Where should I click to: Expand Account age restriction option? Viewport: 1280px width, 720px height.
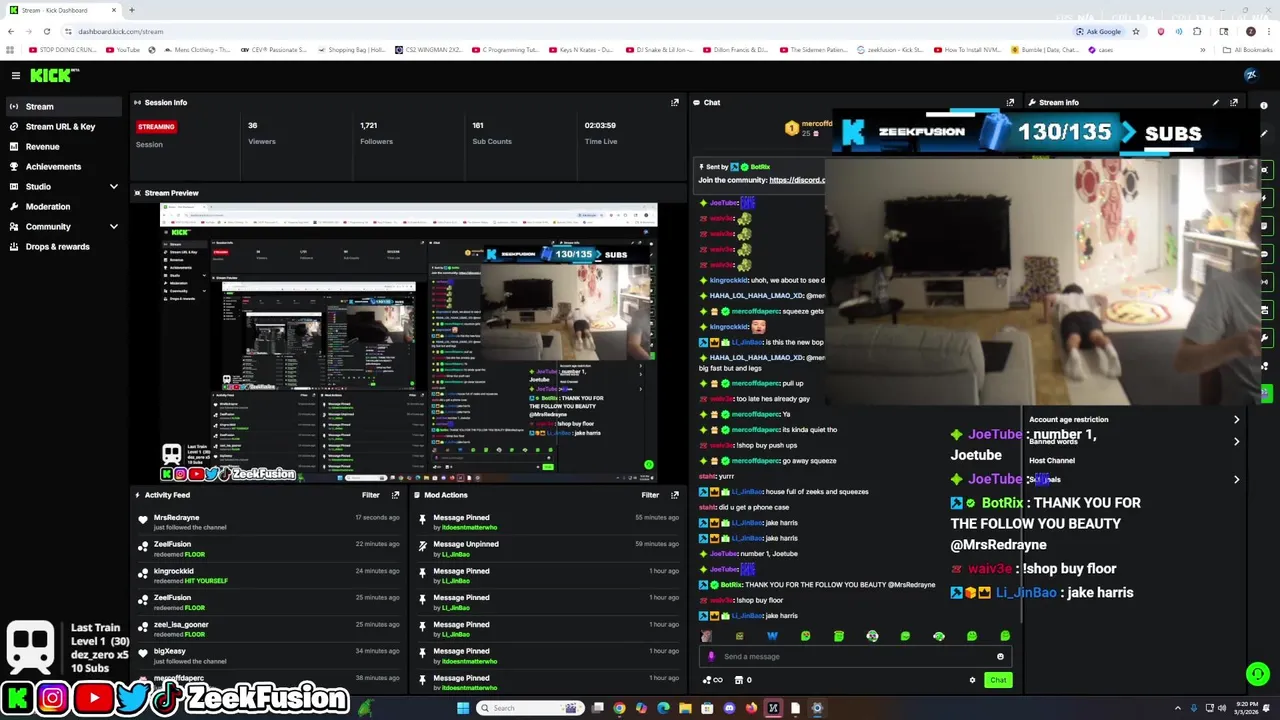coord(1134,420)
